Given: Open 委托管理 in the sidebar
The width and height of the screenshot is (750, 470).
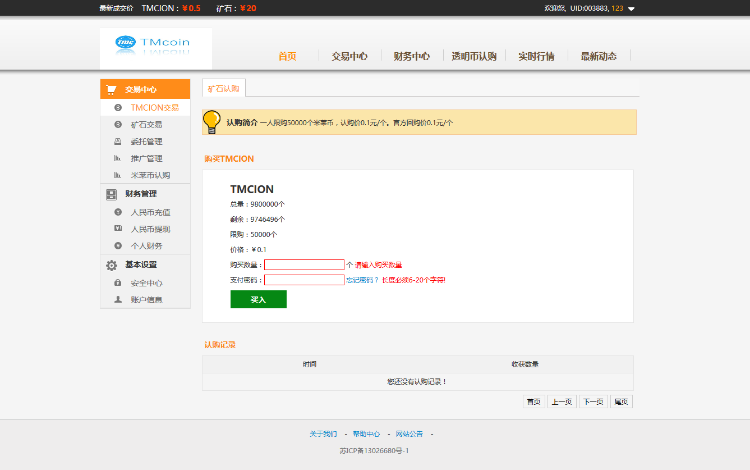Looking at the screenshot, I should point(146,142).
